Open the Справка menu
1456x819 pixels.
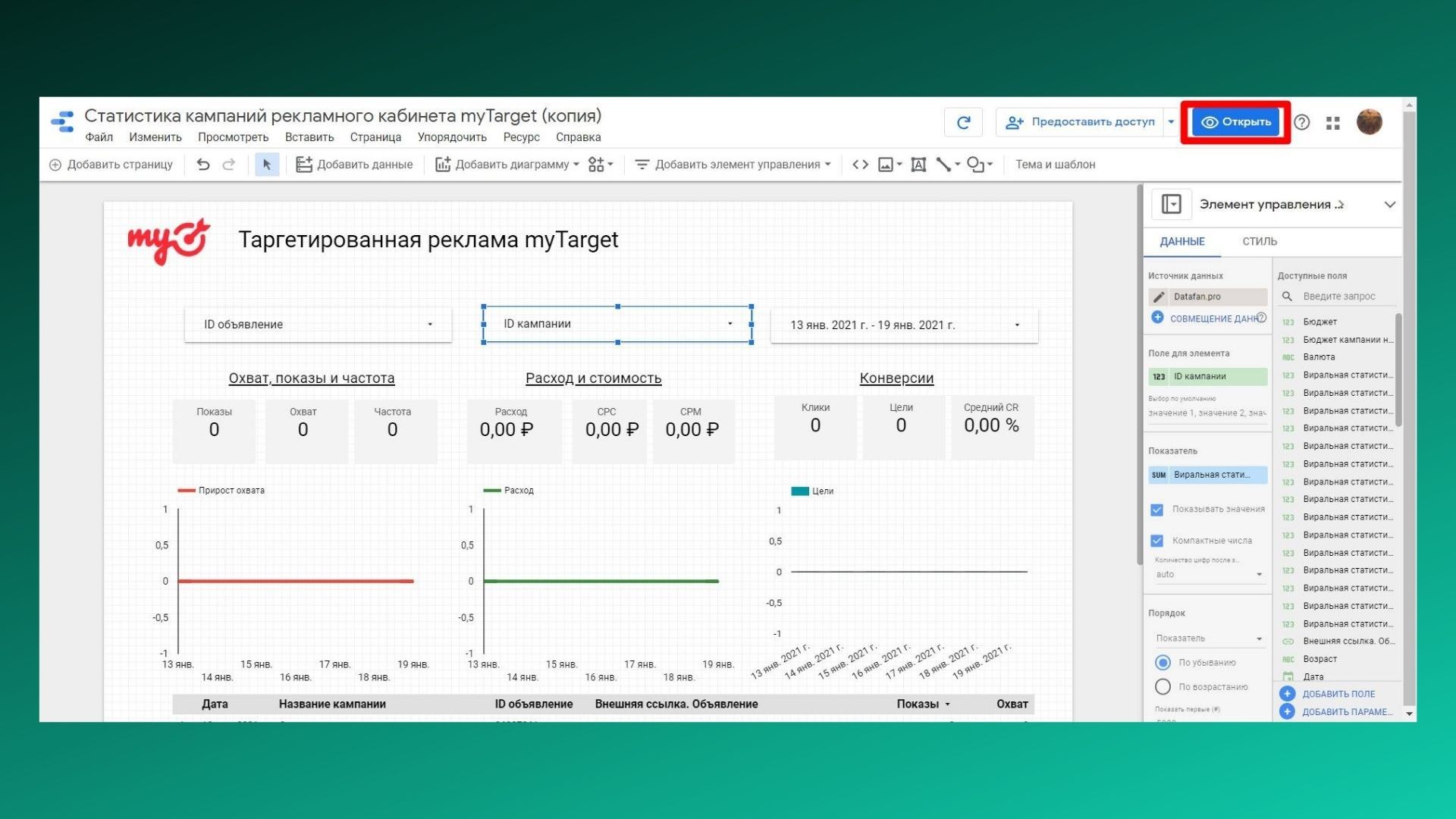click(578, 137)
